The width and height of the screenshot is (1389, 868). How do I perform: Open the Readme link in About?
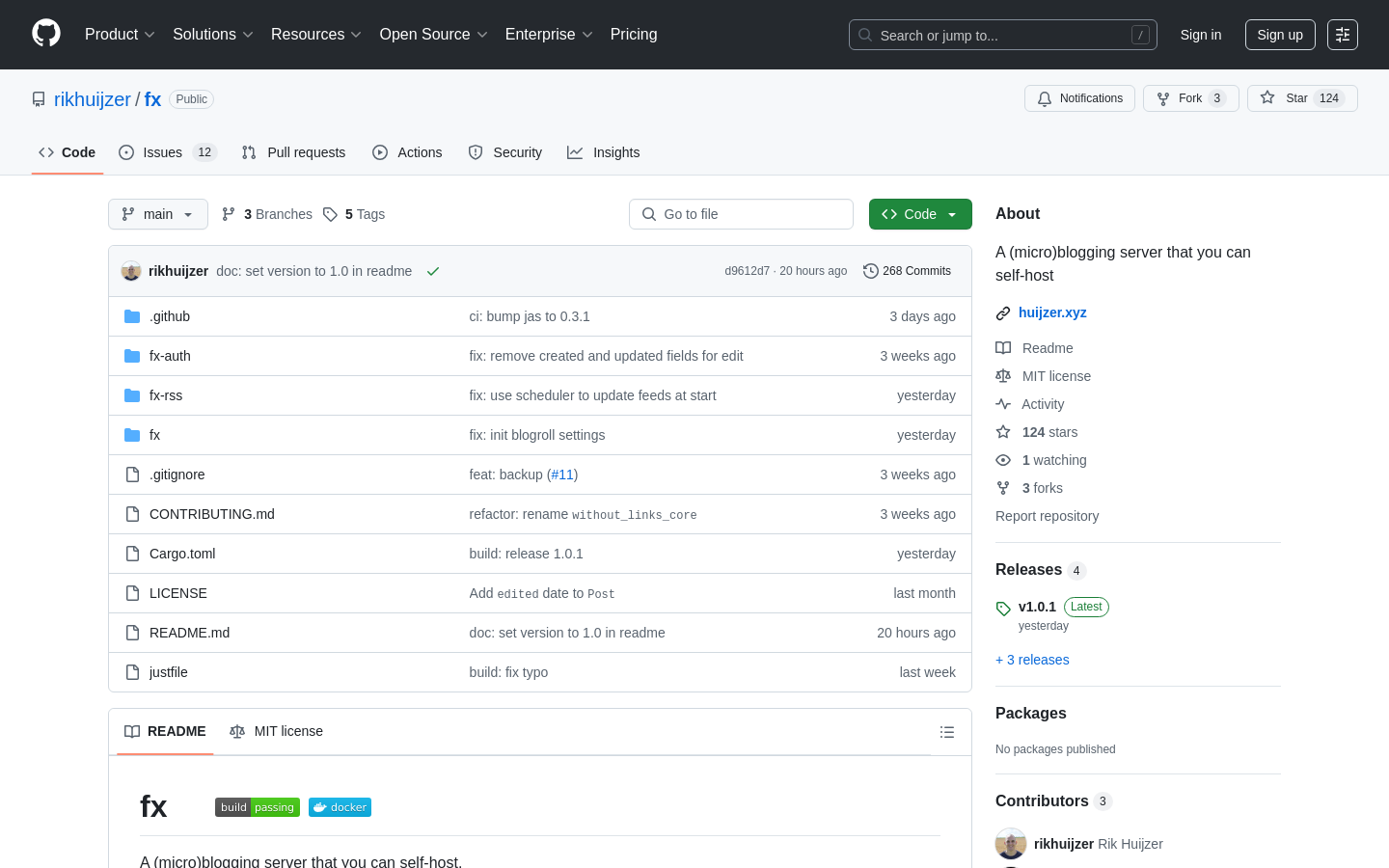click(x=1034, y=348)
